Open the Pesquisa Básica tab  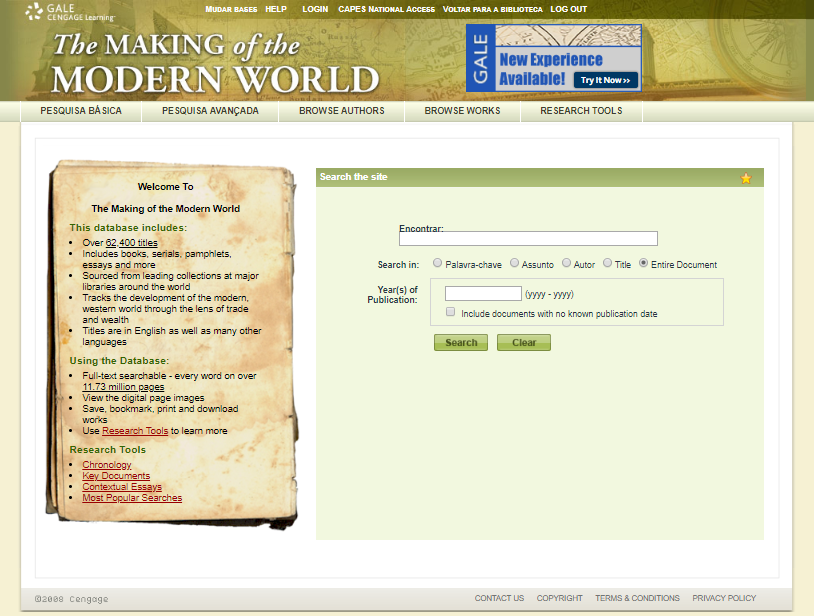click(x=81, y=111)
